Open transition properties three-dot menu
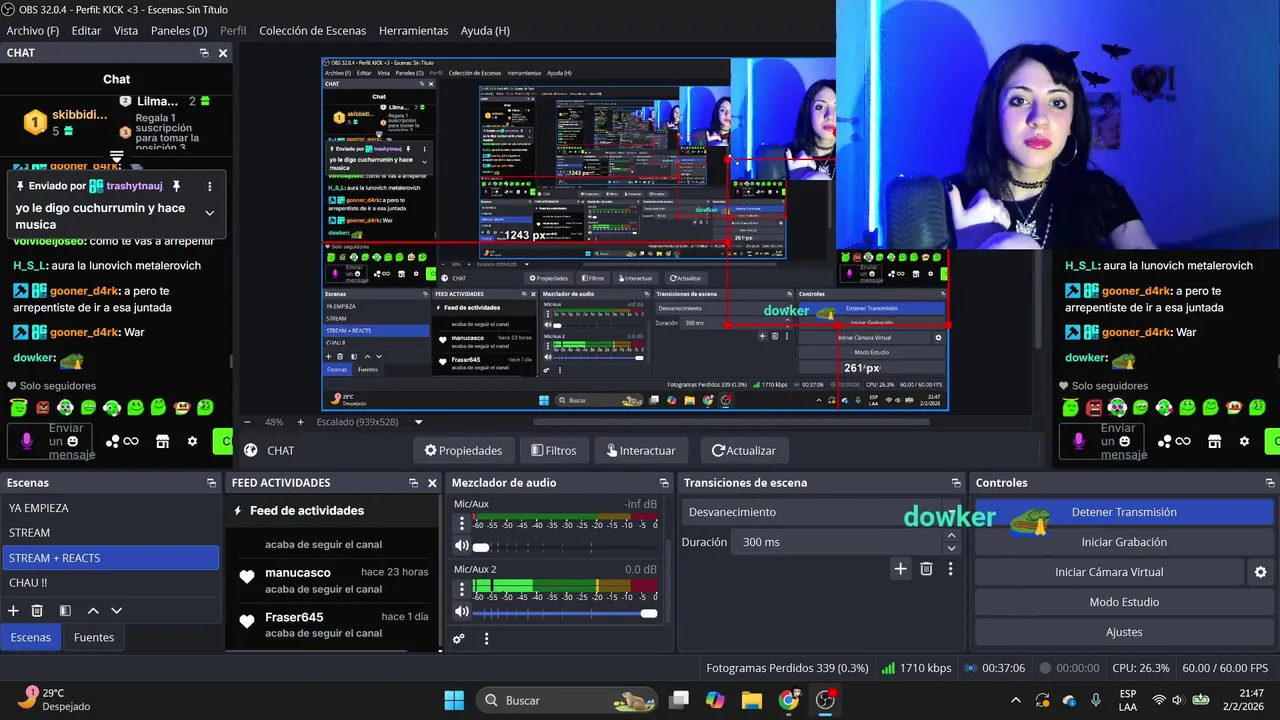This screenshot has height=720, width=1280. coord(950,568)
